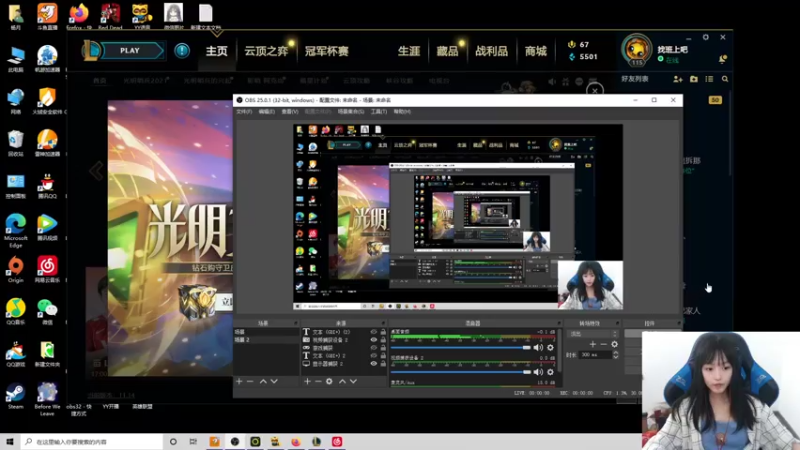The image size is (800, 450).
Task: Mute 视频捕获设备 2 audio speaker icon
Action: click(538, 372)
